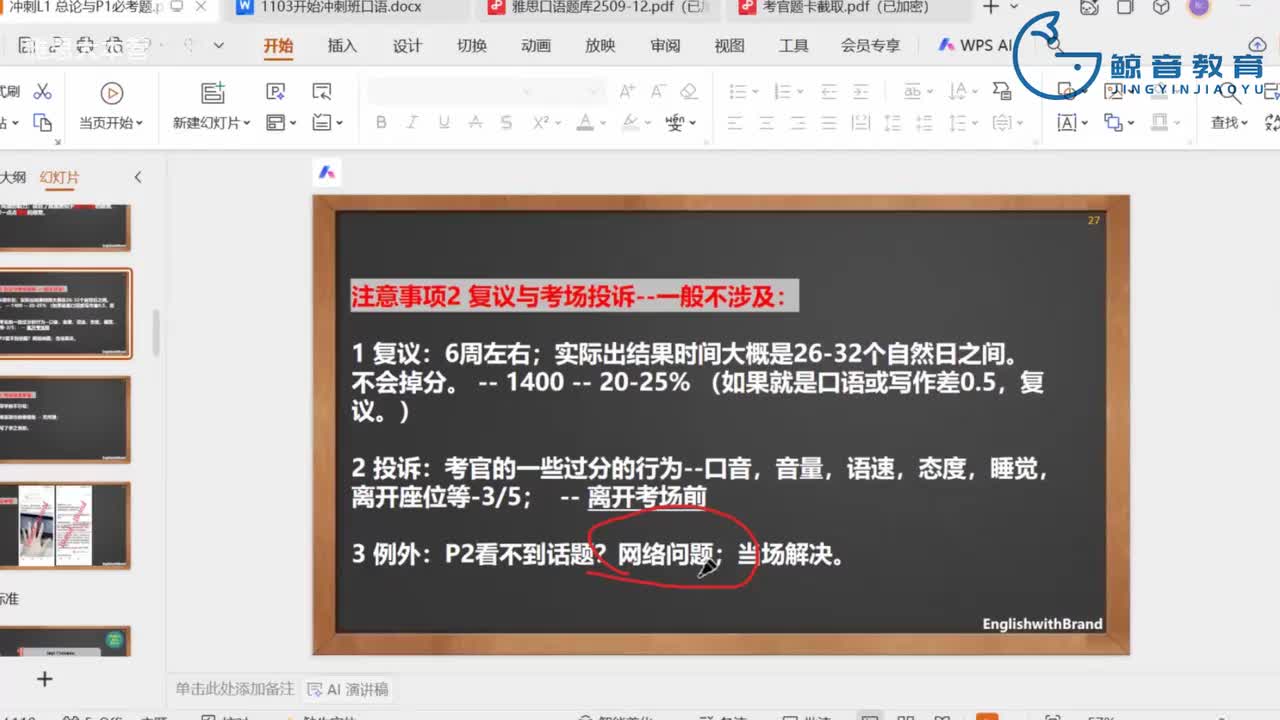This screenshot has height=720, width=1280.
Task: Select the currently highlighted slide thumbnail
Action: tap(65, 313)
